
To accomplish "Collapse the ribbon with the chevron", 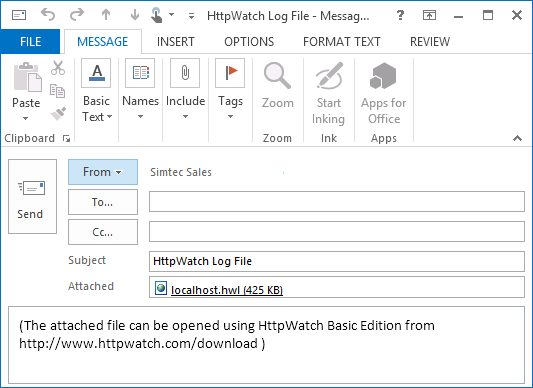I will (x=517, y=138).
